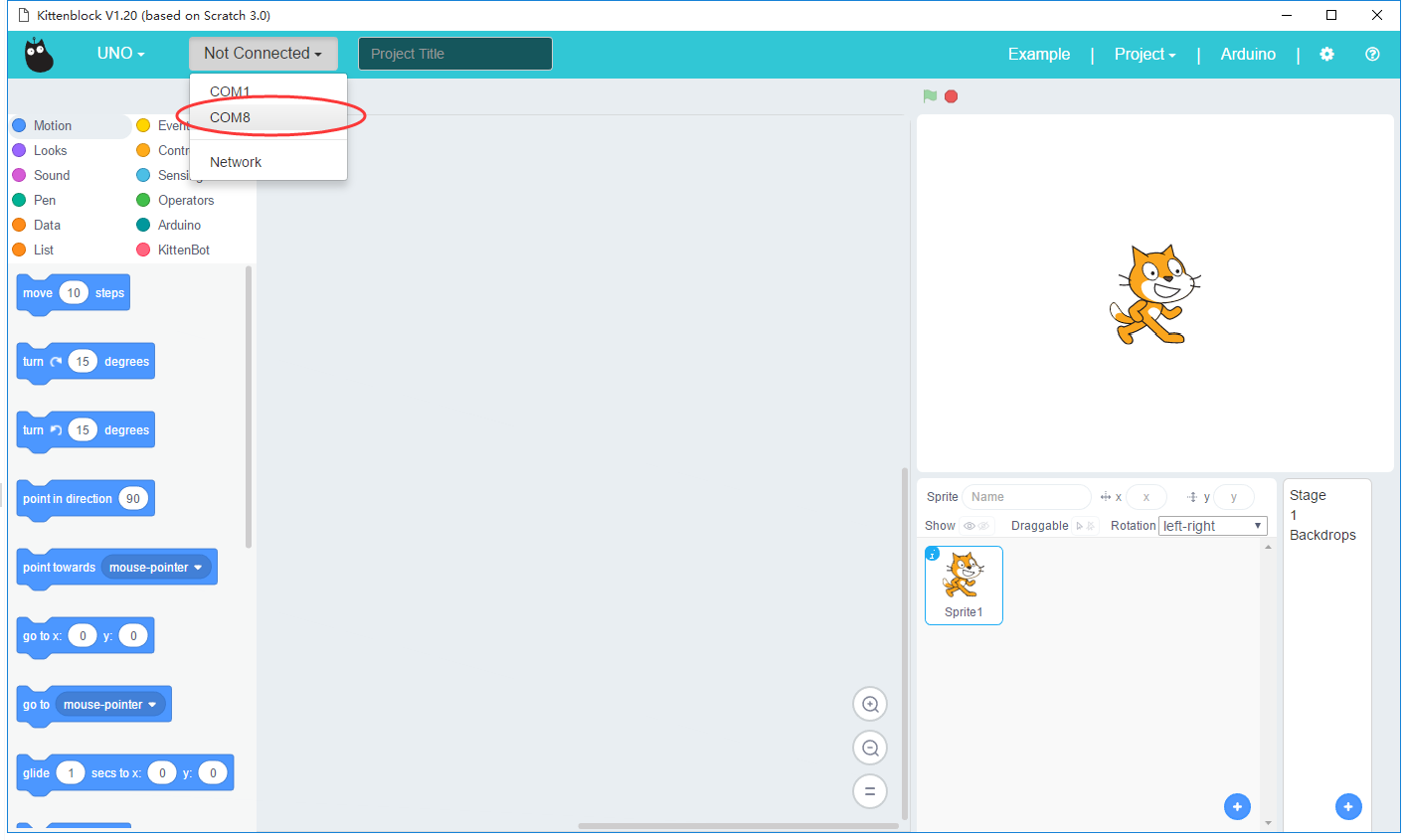Viewport: 1408px width, 840px height.
Task: Open the Rotation left-right combo box
Action: point(1213,526)
